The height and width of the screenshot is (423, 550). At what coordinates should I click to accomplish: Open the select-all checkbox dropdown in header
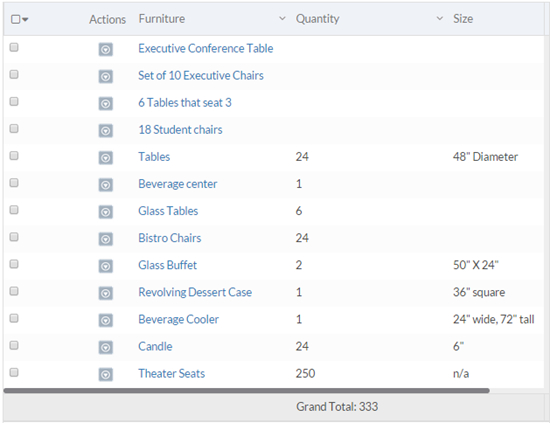pos(25,19)
